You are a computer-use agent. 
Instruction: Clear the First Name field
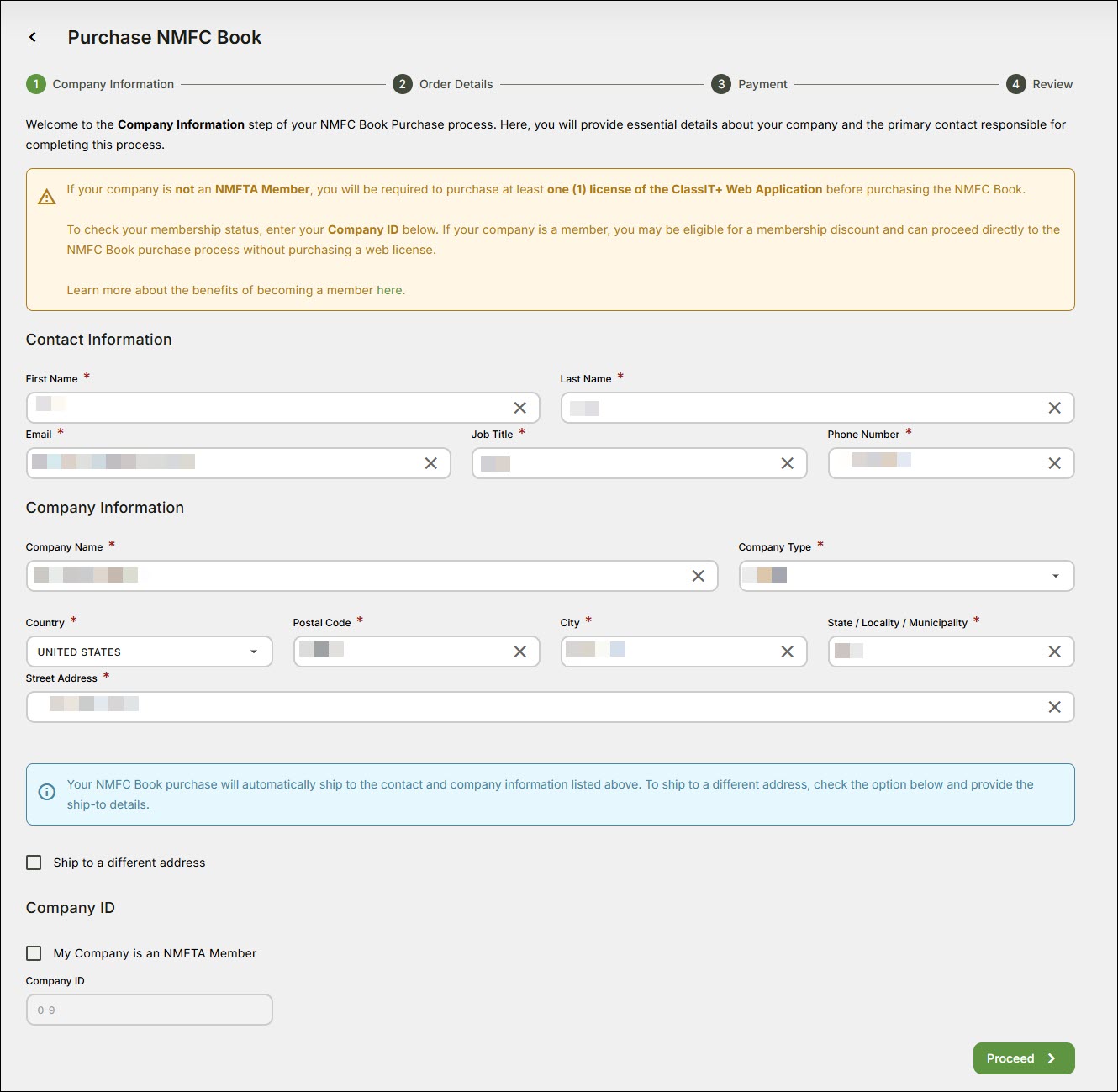tap(519, 408)
